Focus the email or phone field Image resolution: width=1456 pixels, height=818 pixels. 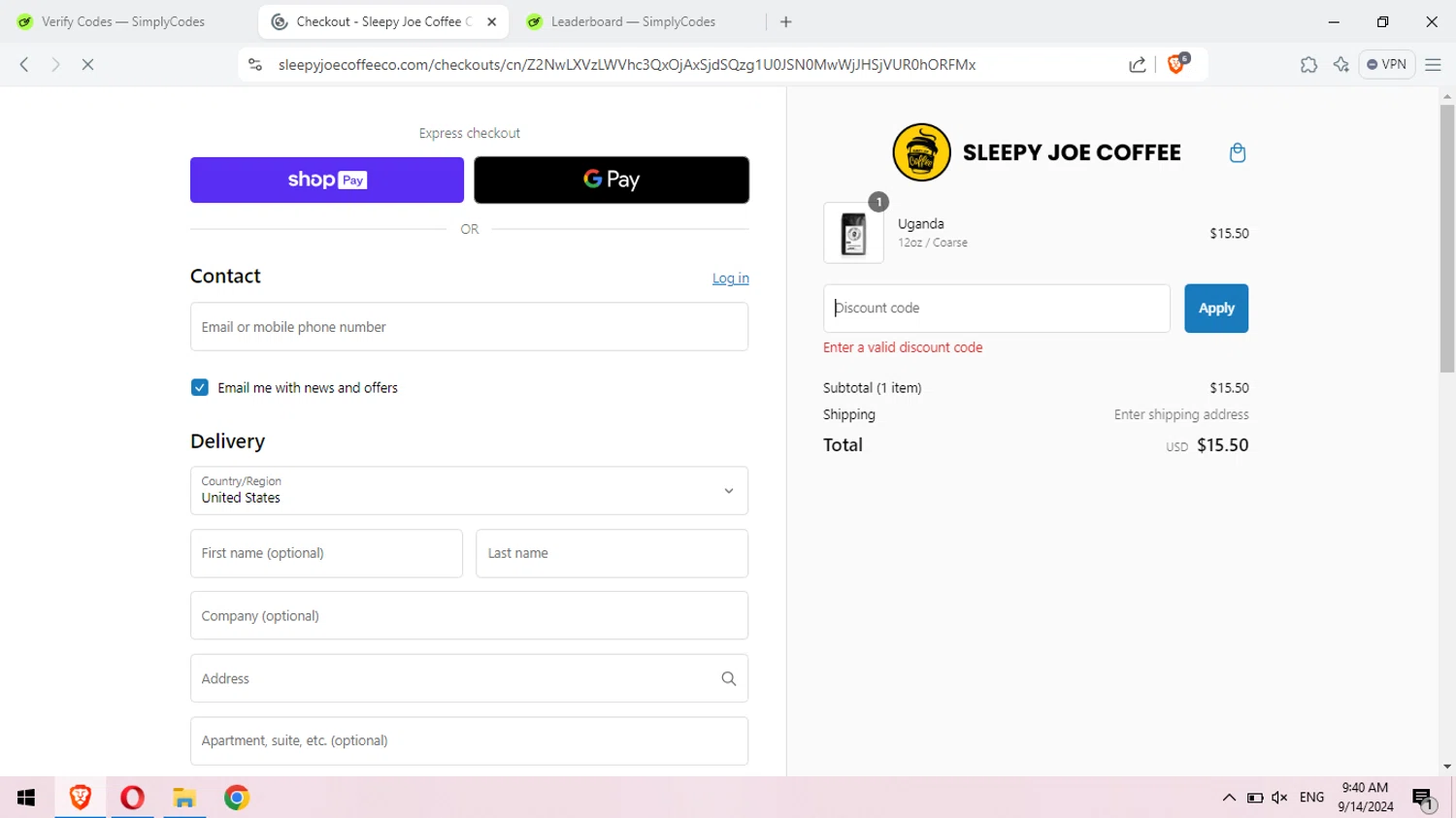470,327
